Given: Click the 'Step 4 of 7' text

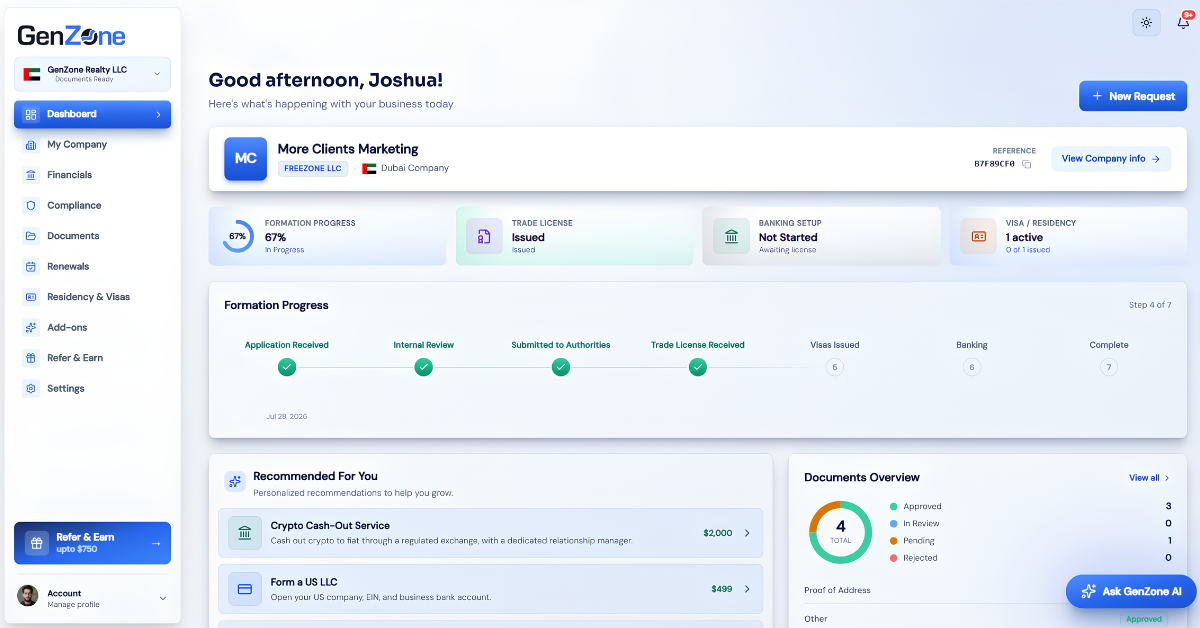Looking at the screenshot, I should tap(1150, 305).
